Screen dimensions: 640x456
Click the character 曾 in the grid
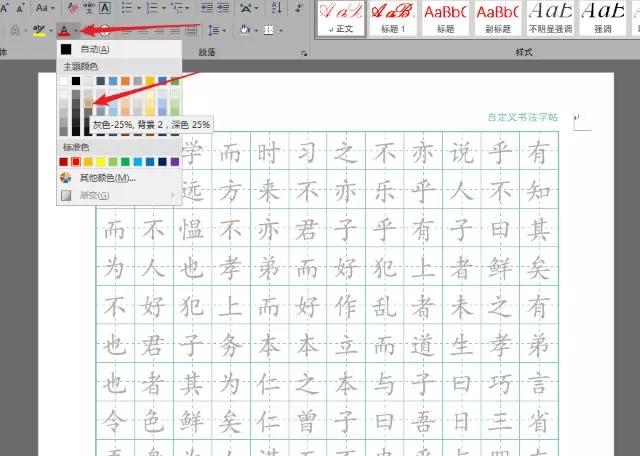[x=307, y=422]
